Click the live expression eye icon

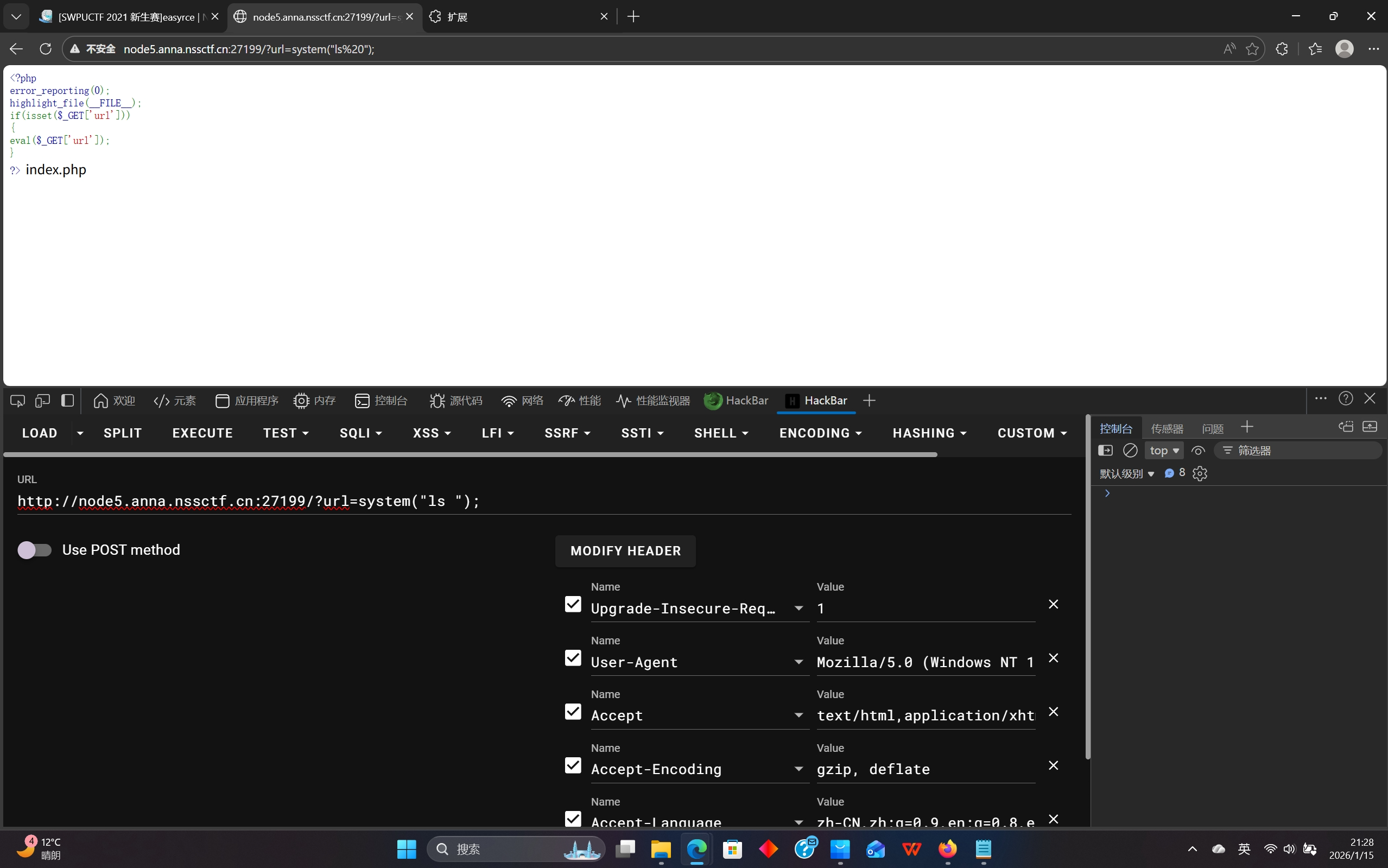point(1198,451)
